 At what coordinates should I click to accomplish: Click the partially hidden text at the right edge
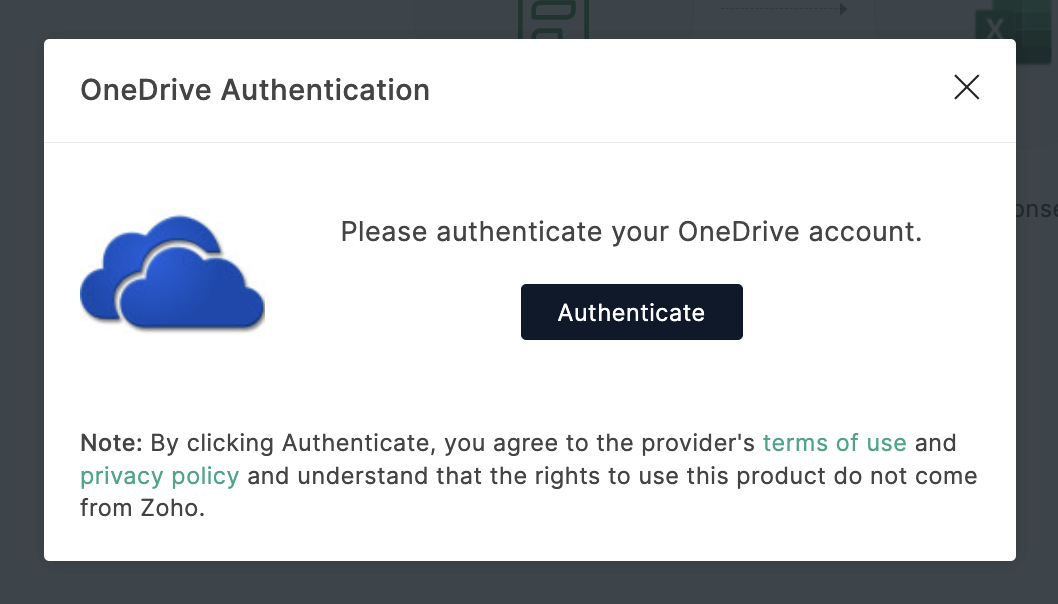click(x=1037, y=209)
